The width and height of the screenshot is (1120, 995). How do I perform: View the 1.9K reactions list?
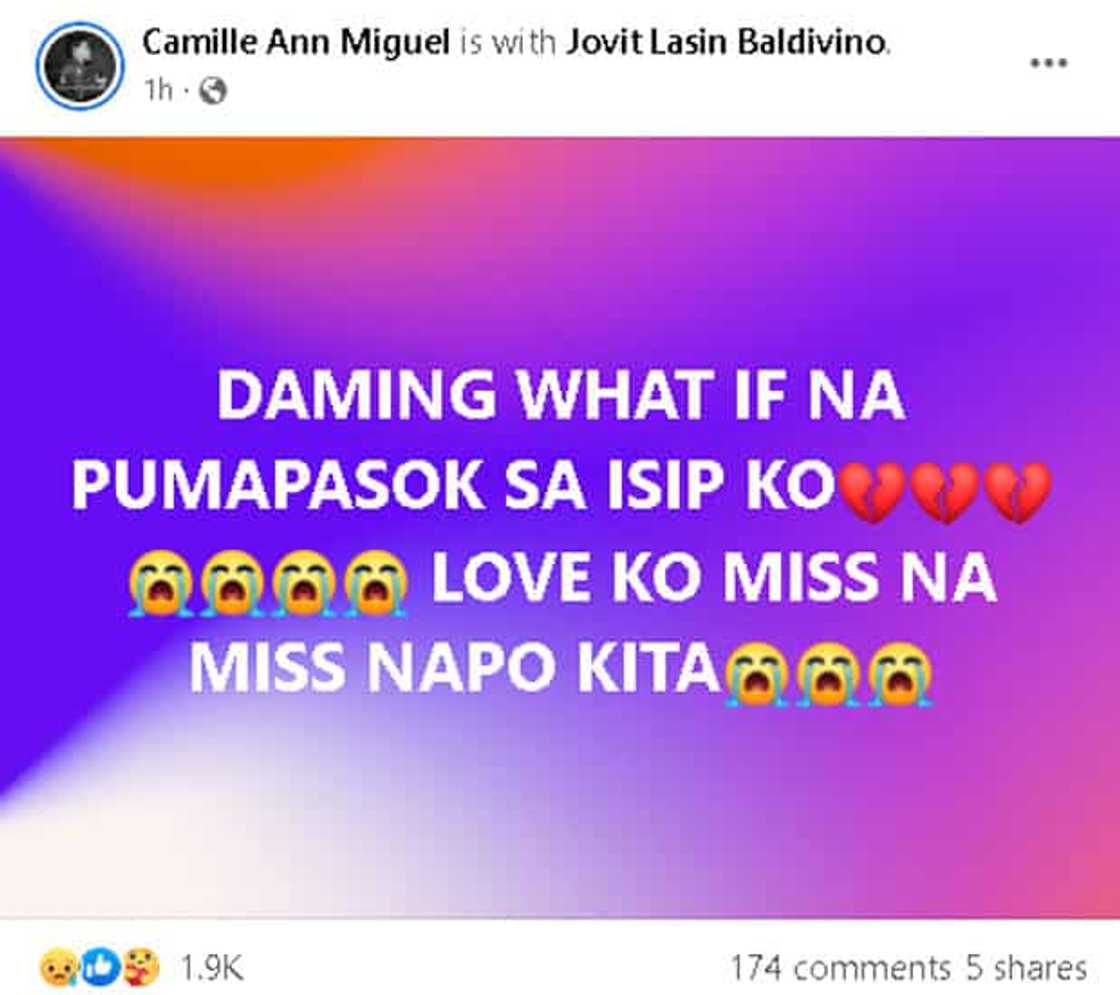(x=211, y=969)
